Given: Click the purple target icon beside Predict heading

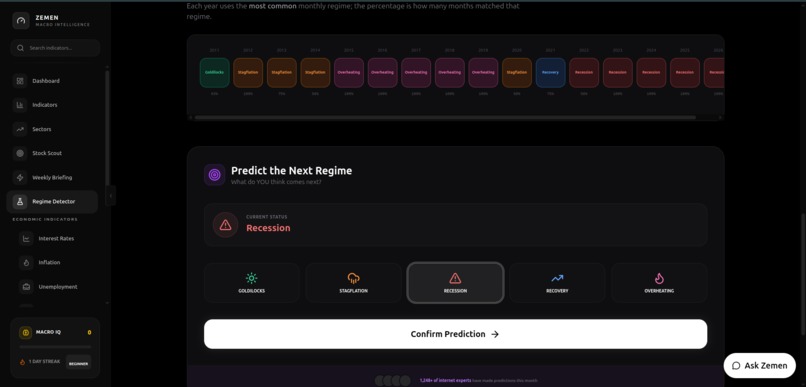Looking at the screenshot, I should tap(214, 175).
